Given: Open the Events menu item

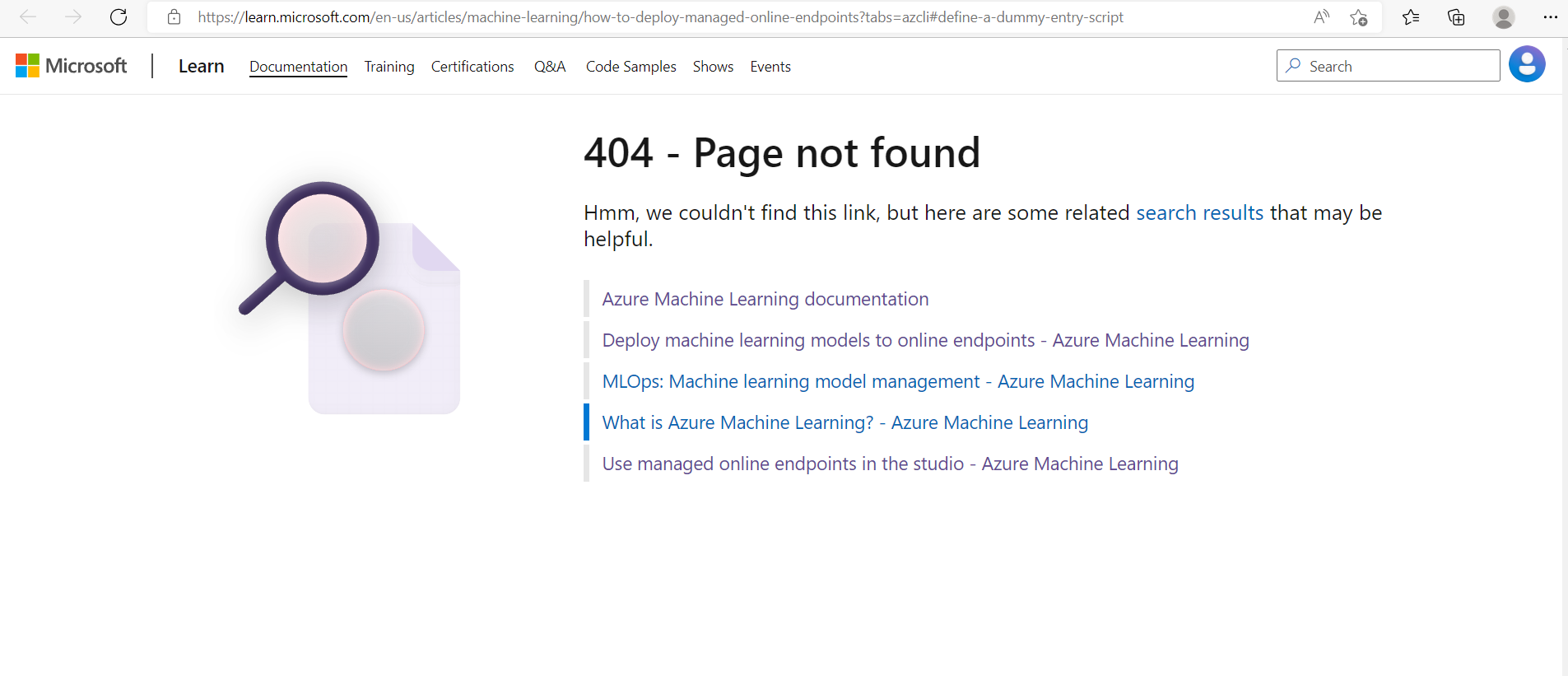Looking at the screenshot, I should (x=770, y=67).
